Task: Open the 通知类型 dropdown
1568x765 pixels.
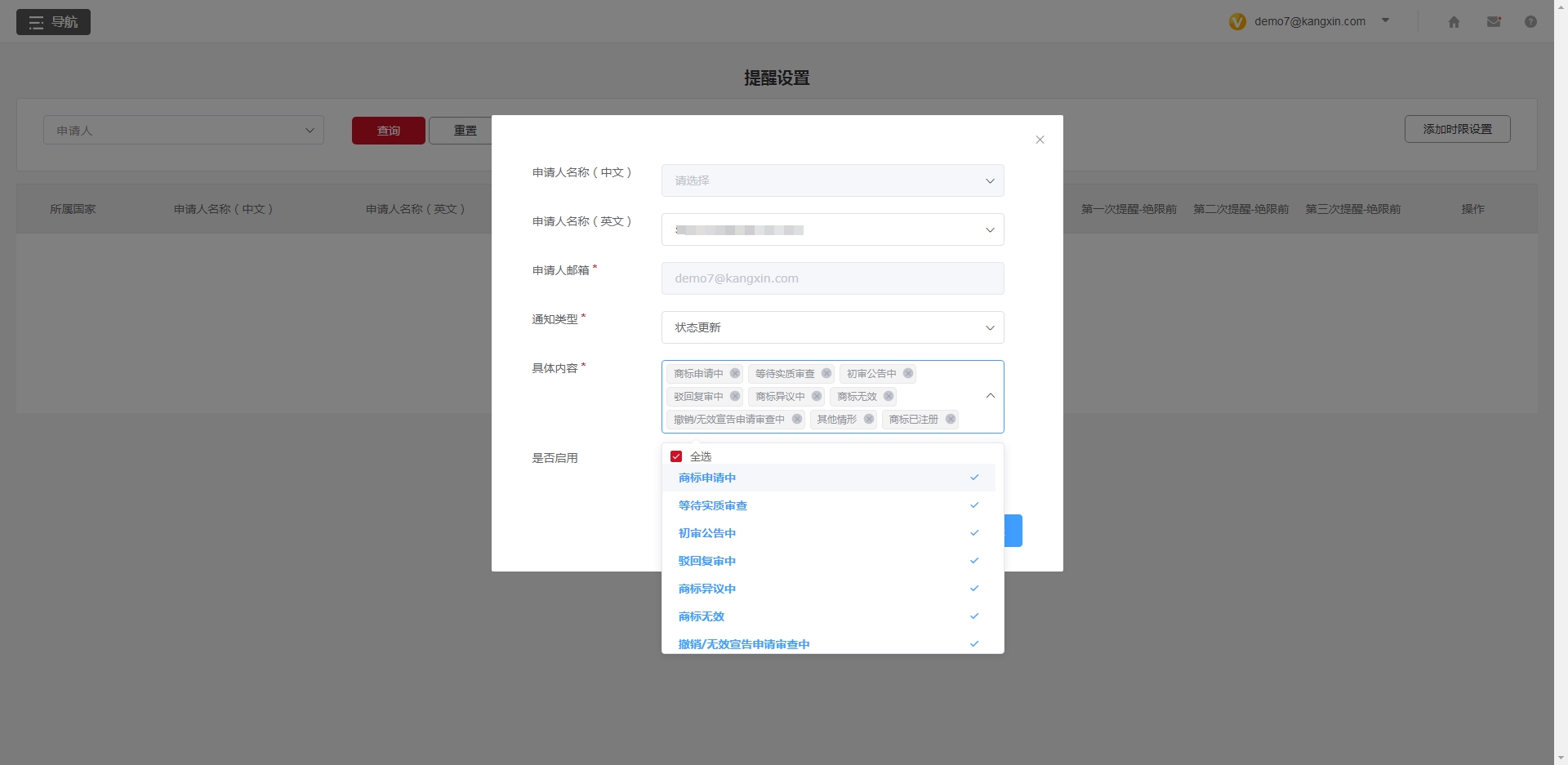Action: click(x=832, y=327)
